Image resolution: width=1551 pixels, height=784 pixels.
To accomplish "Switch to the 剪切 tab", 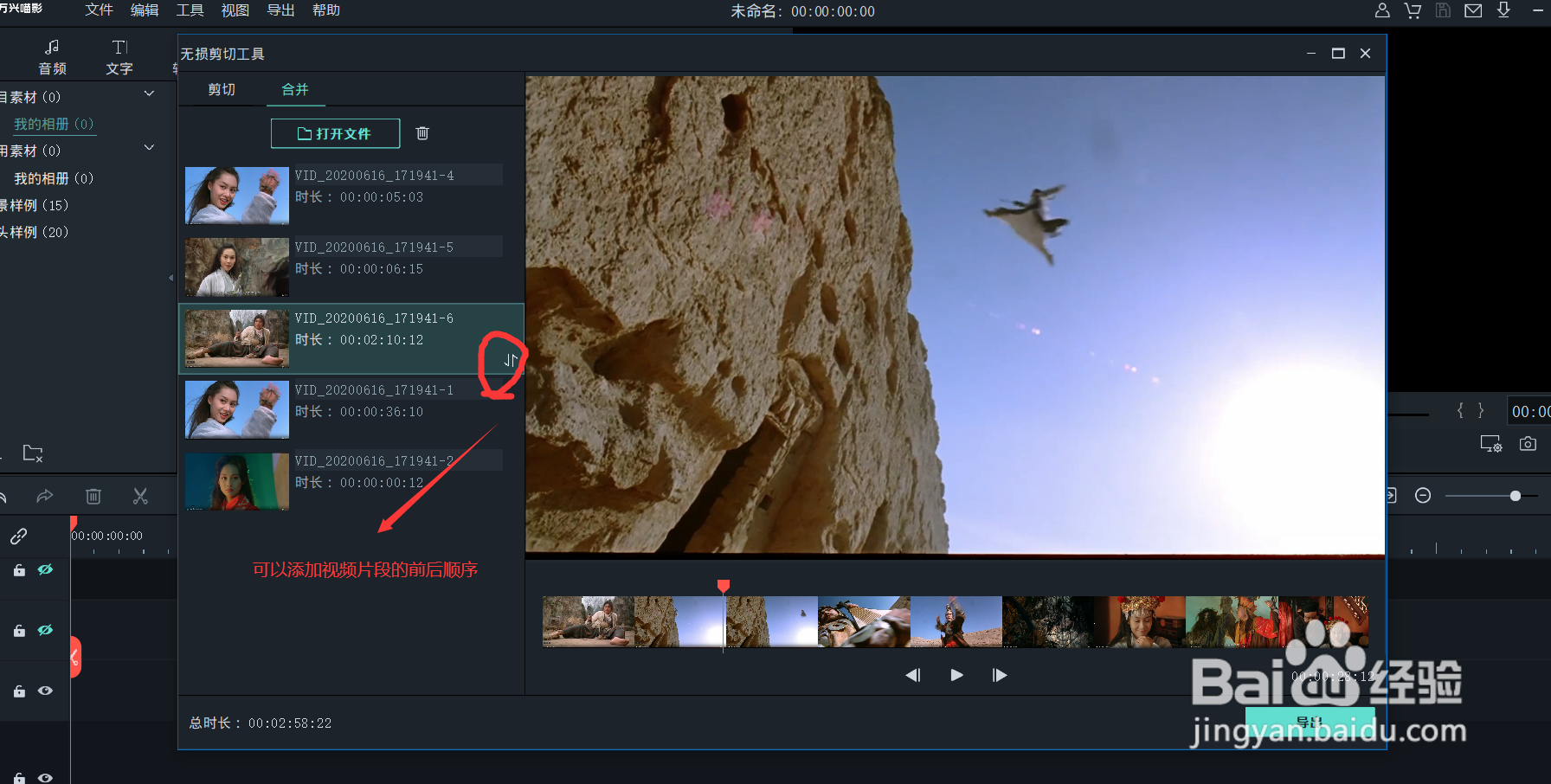I will pos(222,89).
